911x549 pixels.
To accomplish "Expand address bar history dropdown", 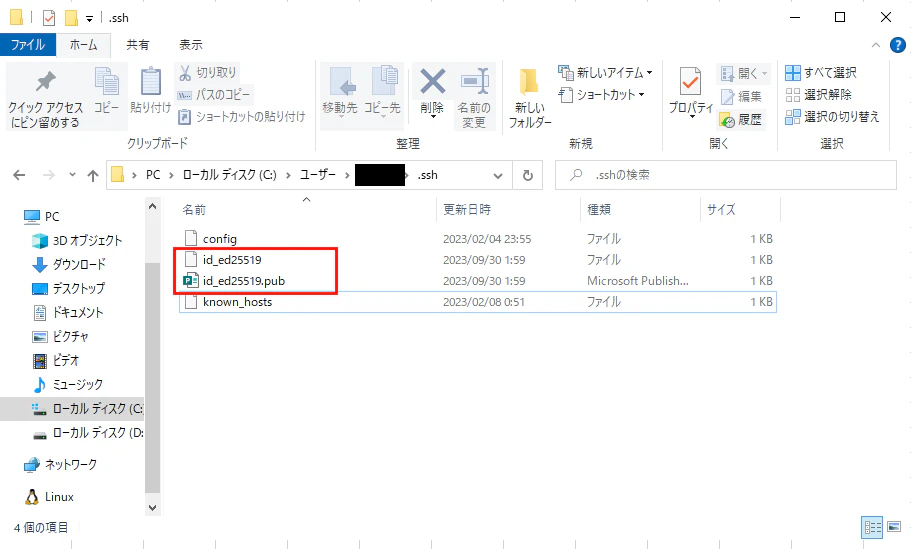I will tap(498, 175).
